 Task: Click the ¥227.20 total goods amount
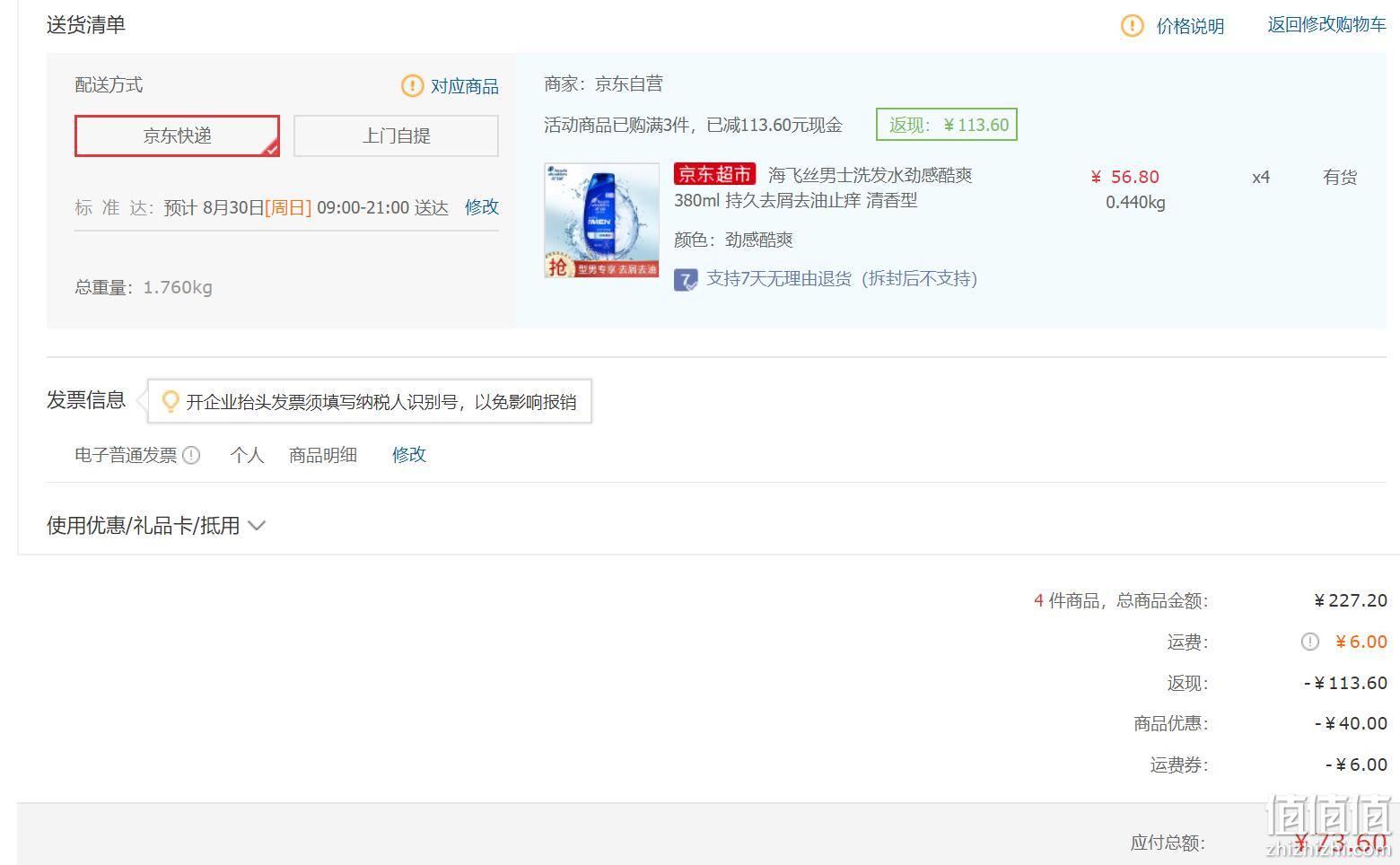click(x=1351, y=600)
